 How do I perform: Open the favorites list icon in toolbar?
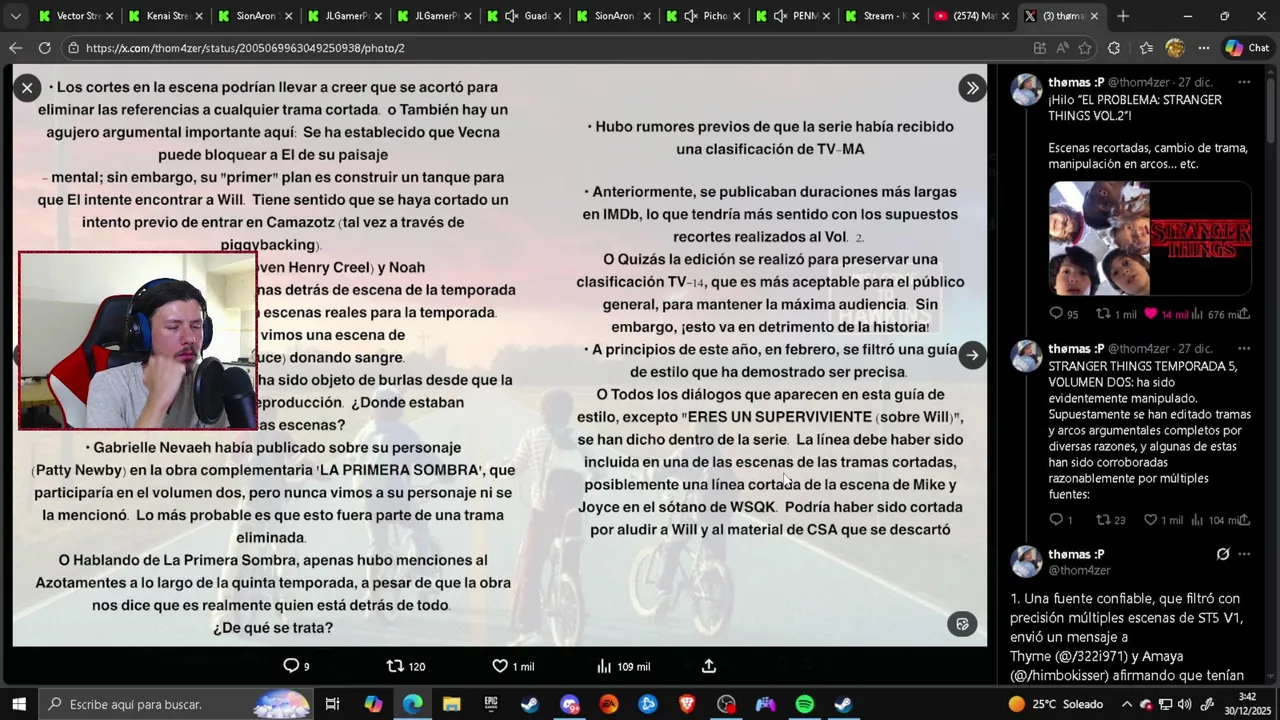pos(1146,48)
